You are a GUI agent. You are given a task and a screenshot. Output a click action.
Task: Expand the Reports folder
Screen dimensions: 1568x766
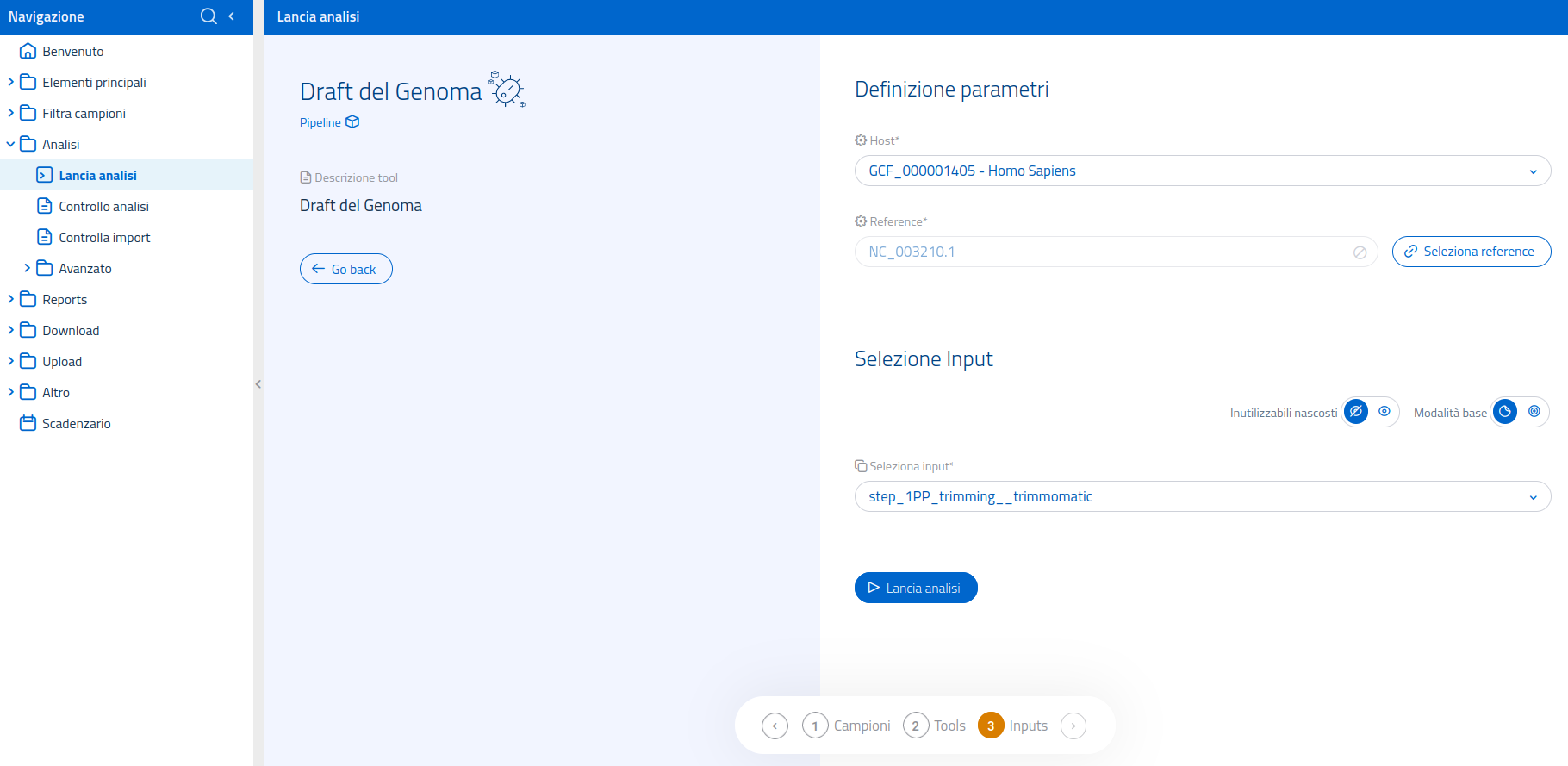(x=11, y=299)
